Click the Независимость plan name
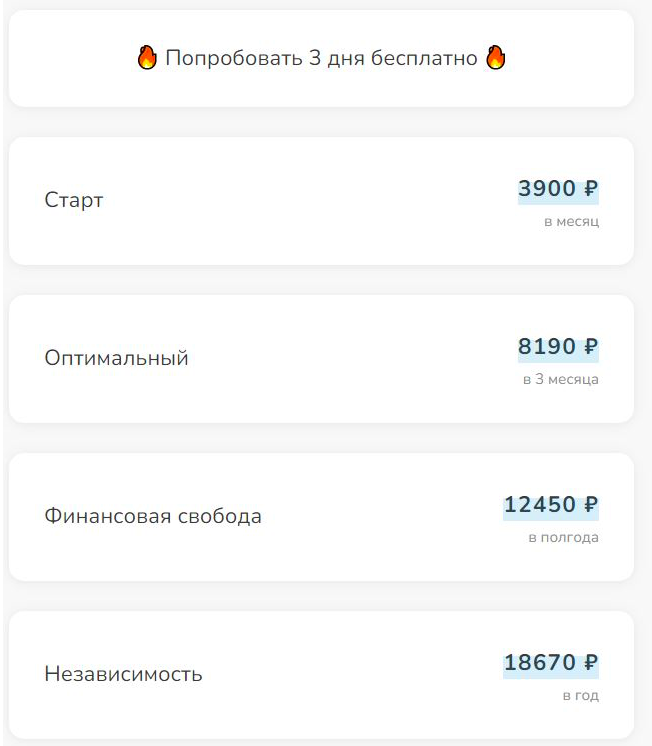 click(x=123, y=674)
